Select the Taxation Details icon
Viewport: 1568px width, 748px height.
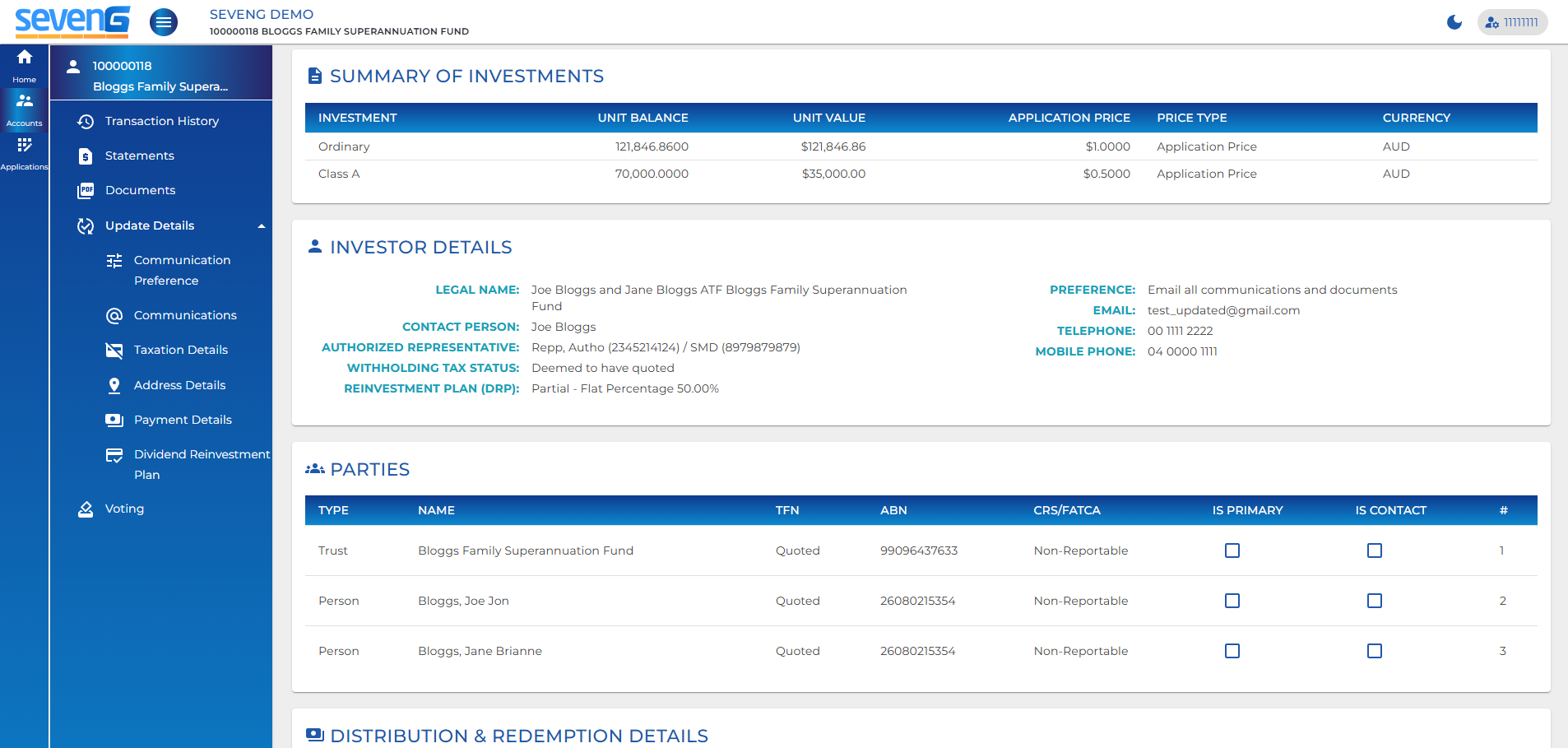tap(114, 350)
